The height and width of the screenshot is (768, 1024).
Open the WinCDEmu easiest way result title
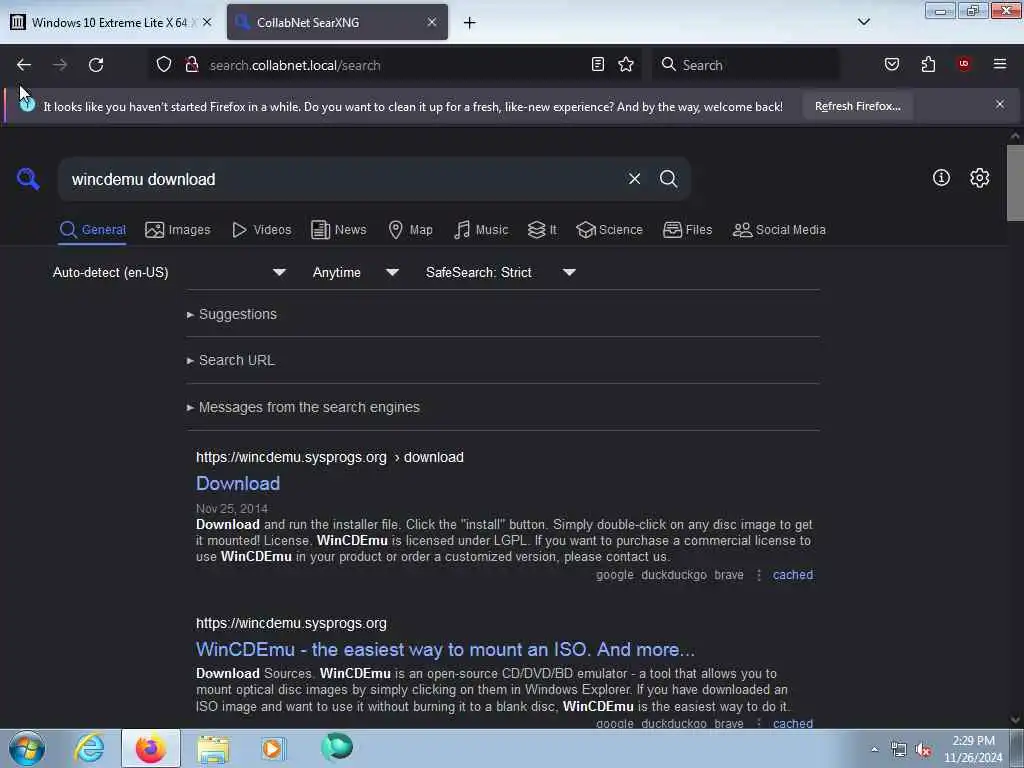coord(445,649)
